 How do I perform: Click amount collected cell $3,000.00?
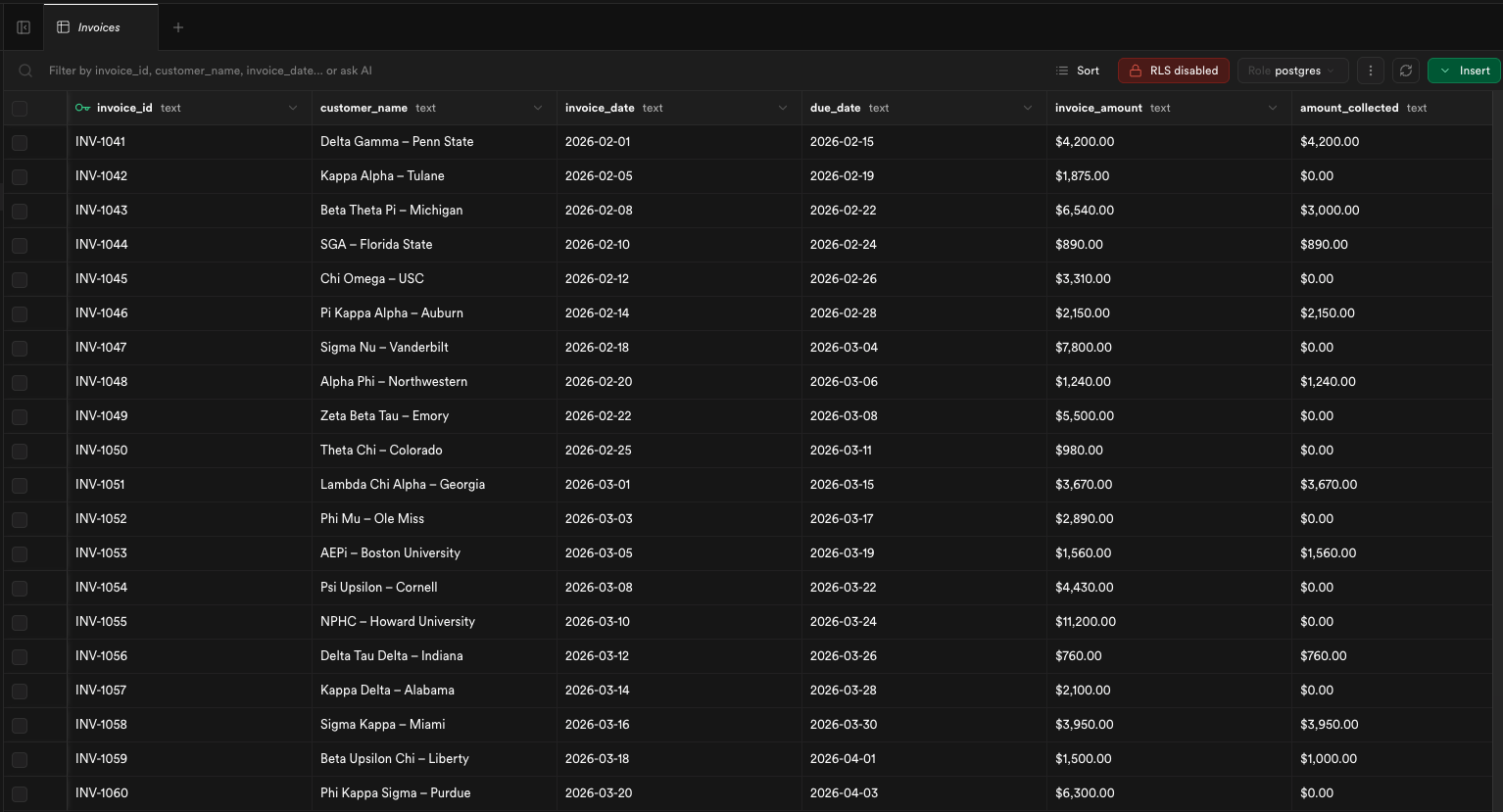click(1393, 211)
